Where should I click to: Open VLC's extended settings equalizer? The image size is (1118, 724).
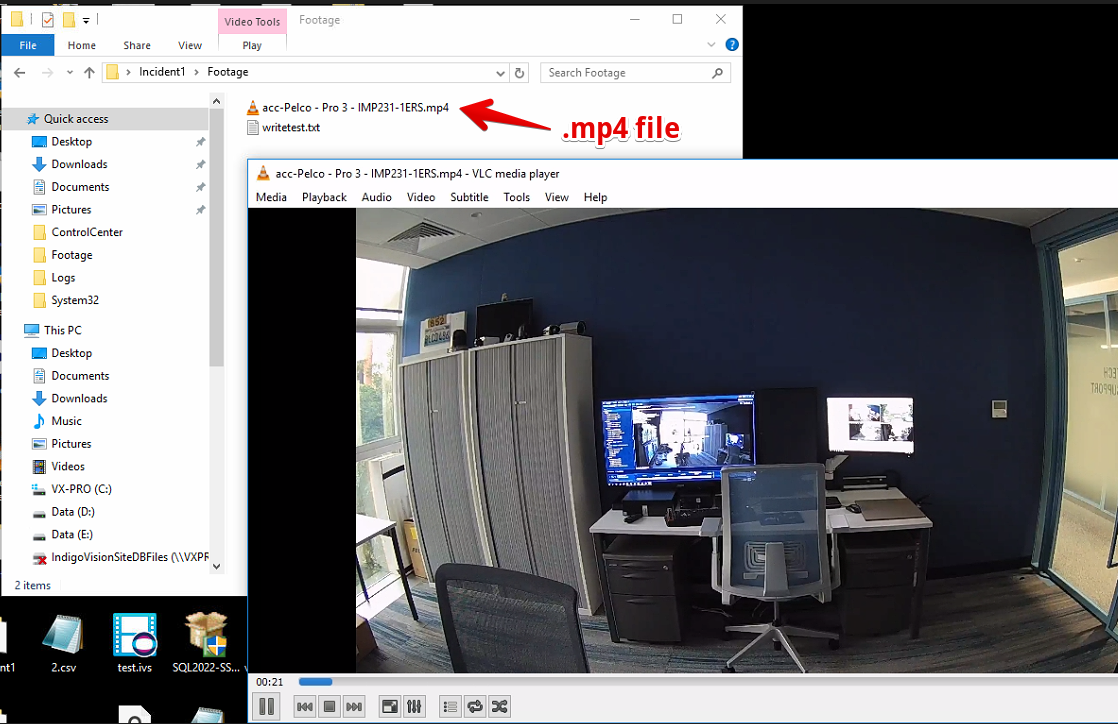[x=414, y=706]
